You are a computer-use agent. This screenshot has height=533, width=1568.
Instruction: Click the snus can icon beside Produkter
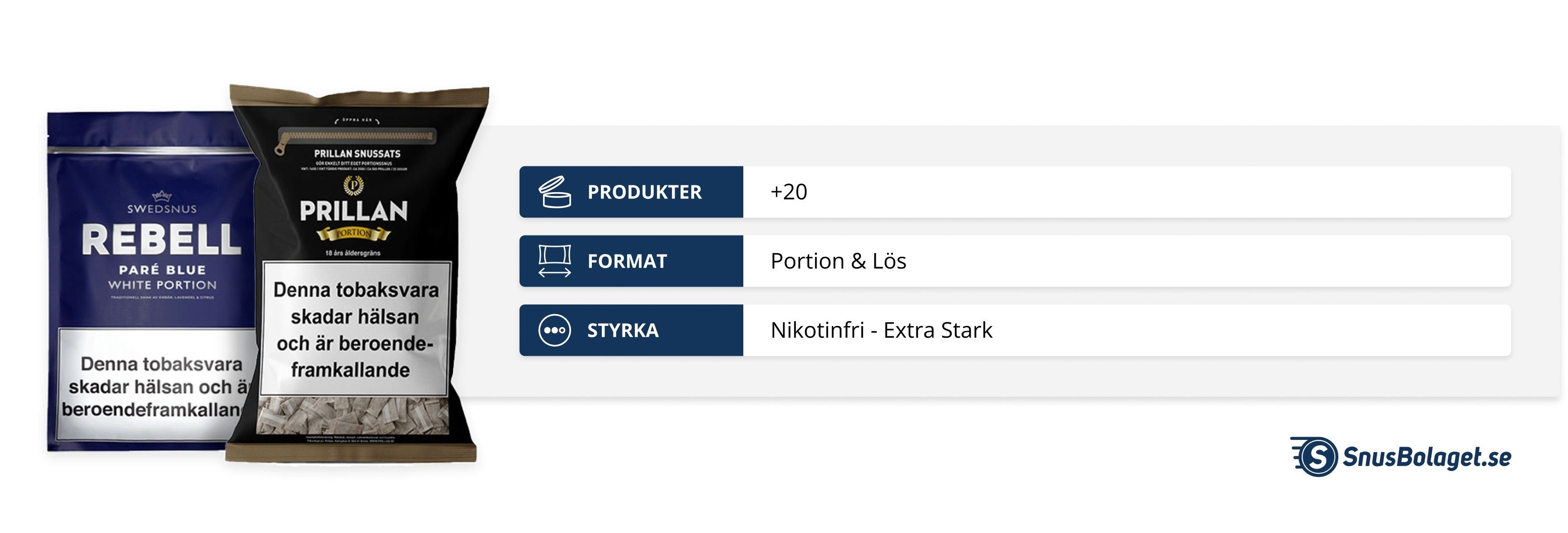pos(554,192)
